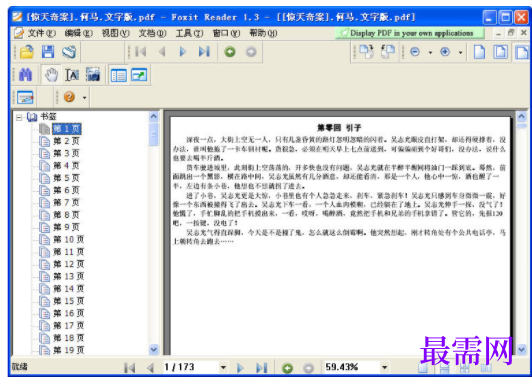Open zoom in options arrow
The height and width of the screenshot is (382, 532).
coord(460,53)
